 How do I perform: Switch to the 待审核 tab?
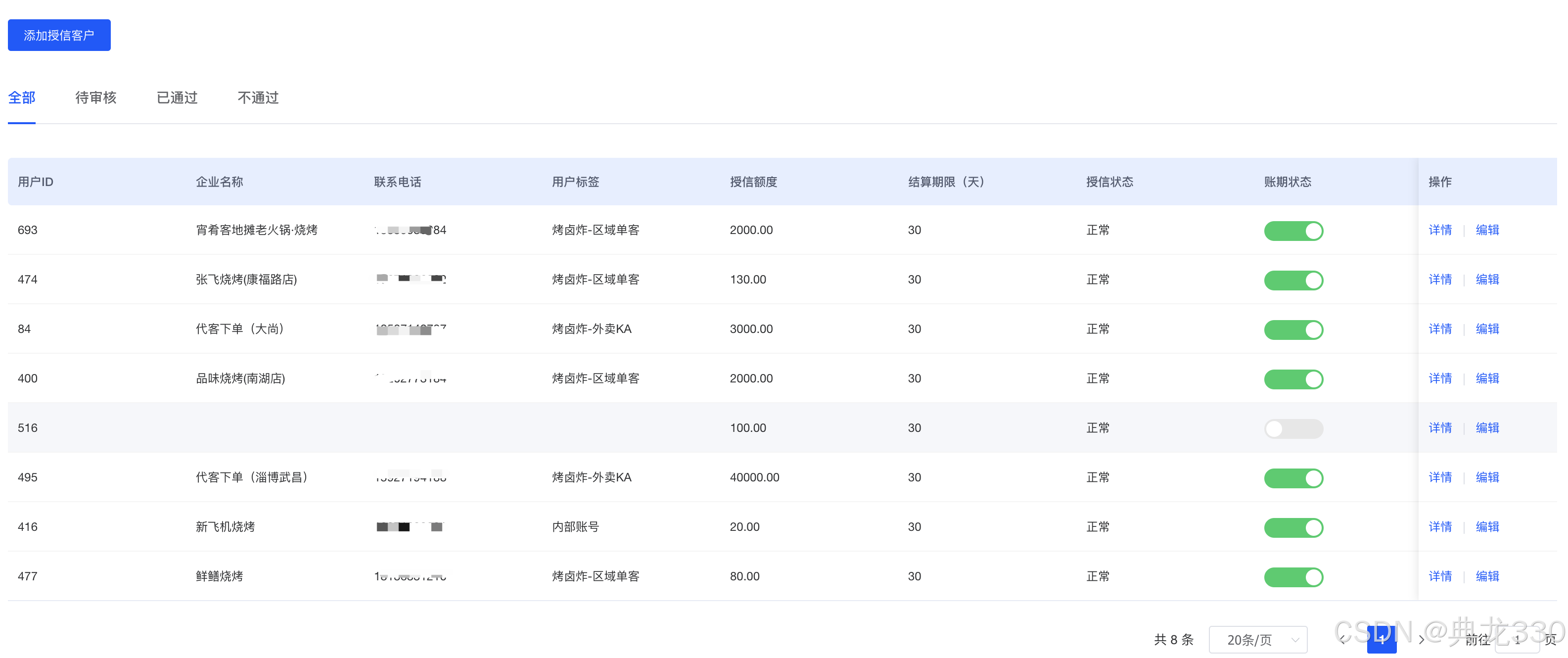tap(95, 97)
